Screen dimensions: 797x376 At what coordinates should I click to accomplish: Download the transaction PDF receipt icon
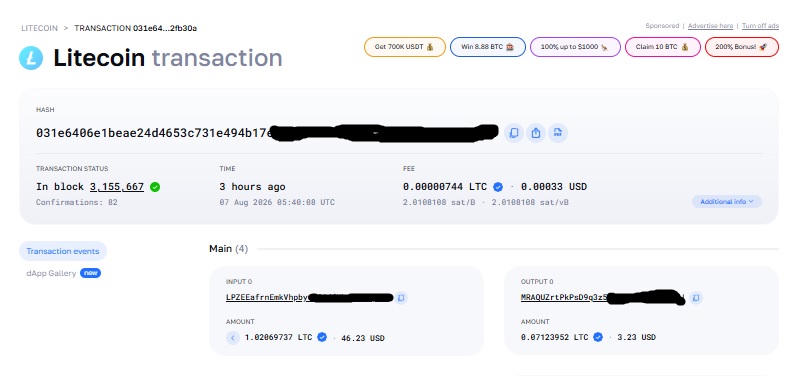558,133
